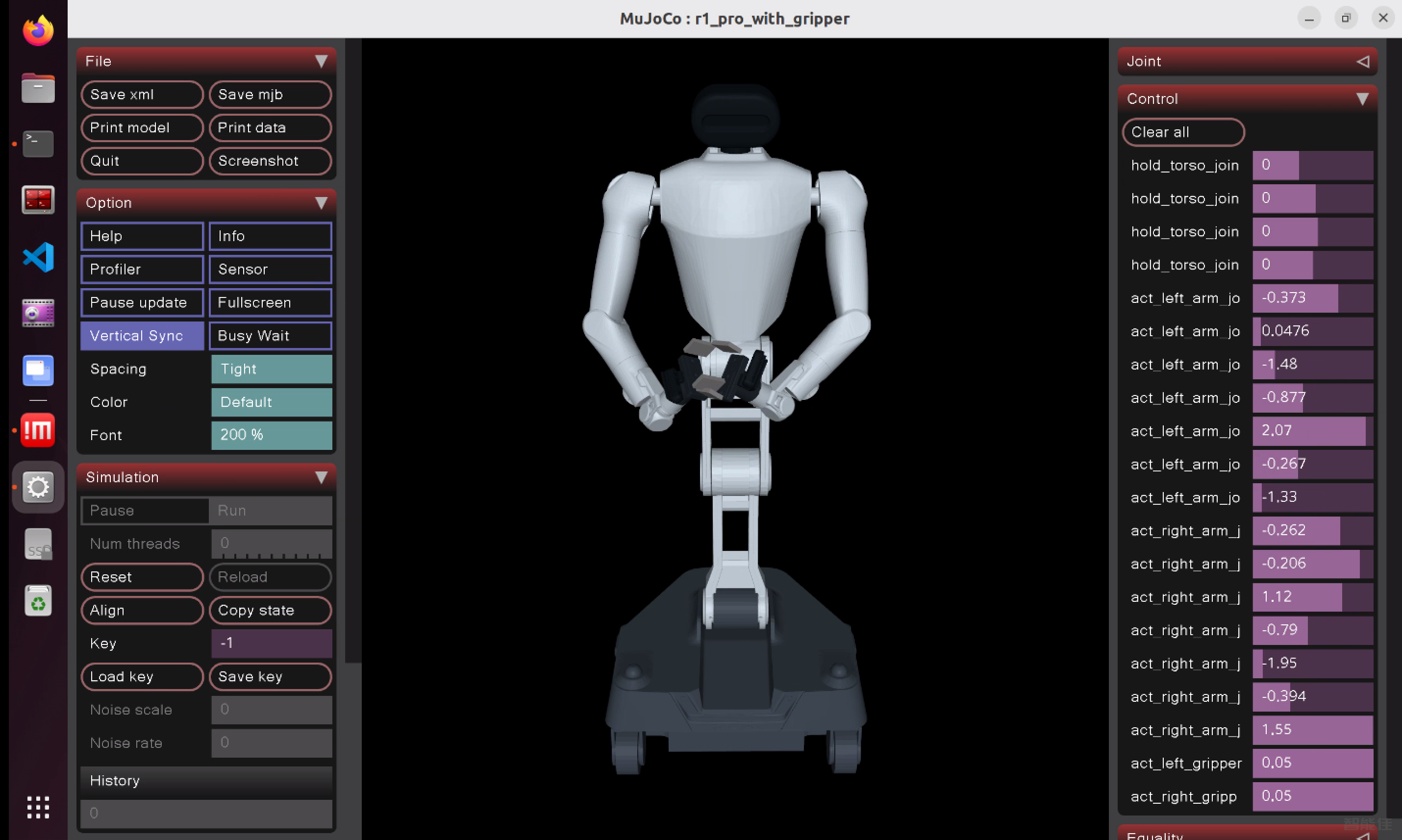
Task: Click Save key button
Action: click(271, 677)
